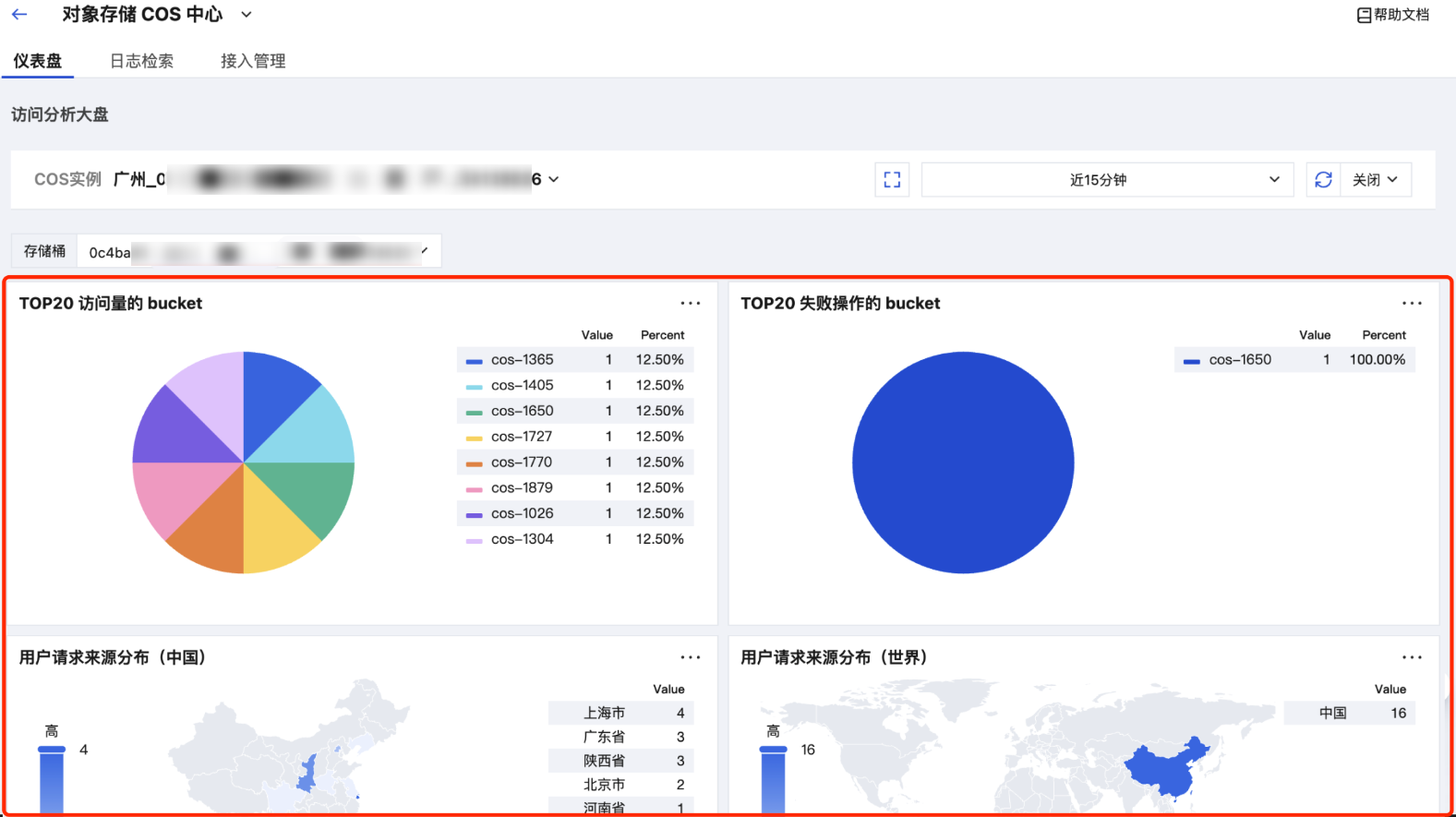This screenshot has width=1456, height=817.
Task: Switch to the 接入管理 tab
Action: (253, 61)
